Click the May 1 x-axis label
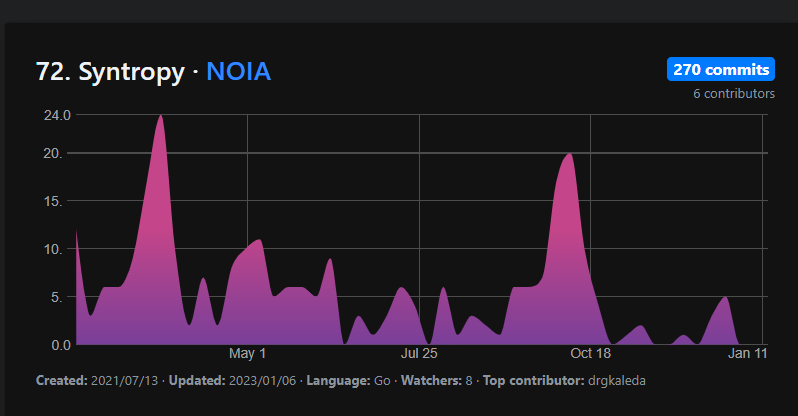The height and width of the screenshot is (416, 798). [x=247, y=353]
